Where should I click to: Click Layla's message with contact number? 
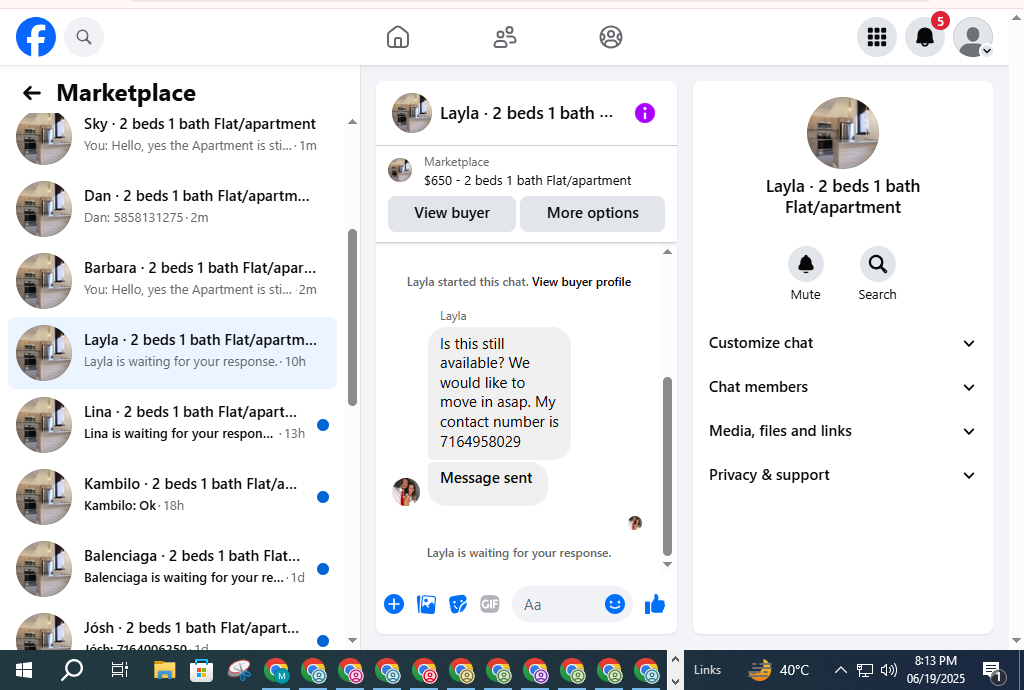coord(499,393)
